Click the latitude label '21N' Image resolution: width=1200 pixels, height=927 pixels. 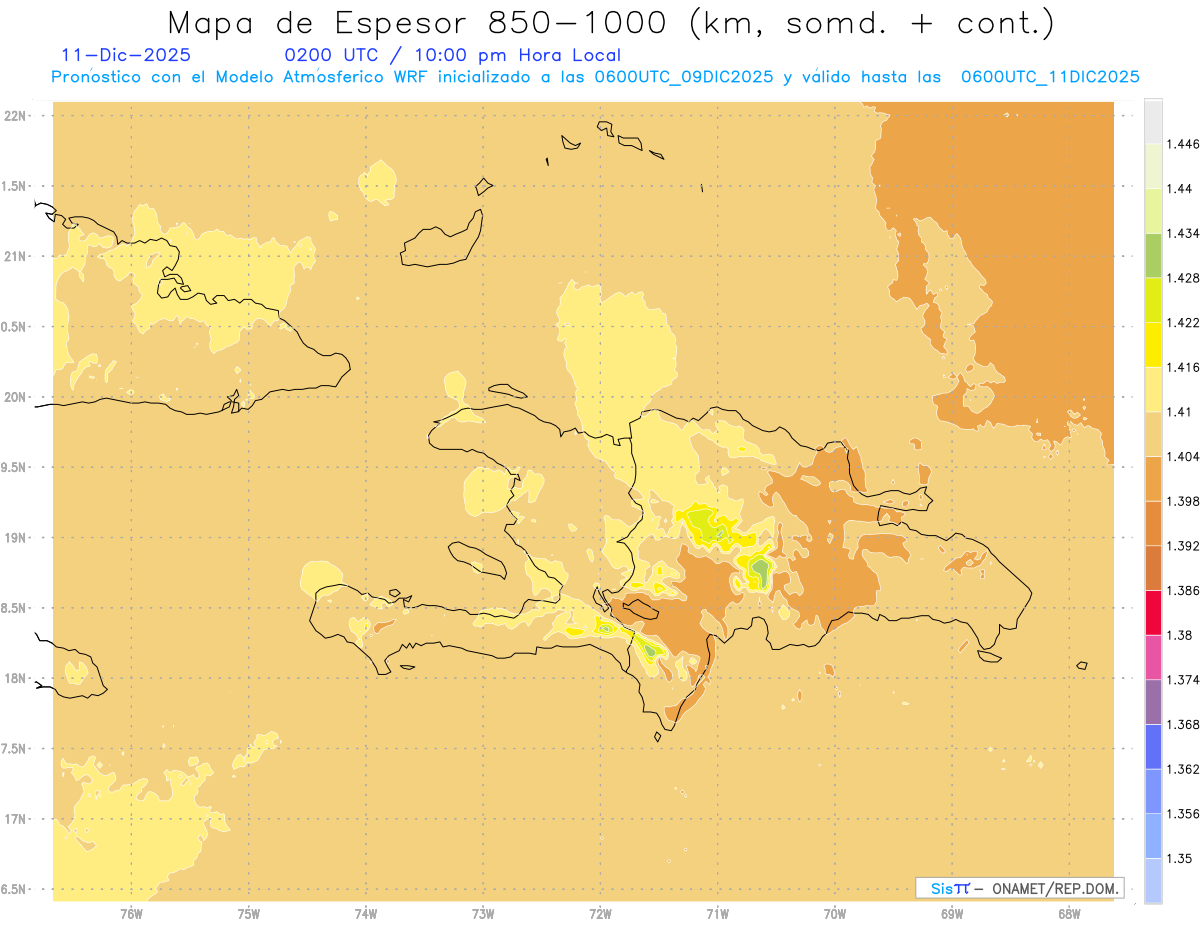coord(15,257)
